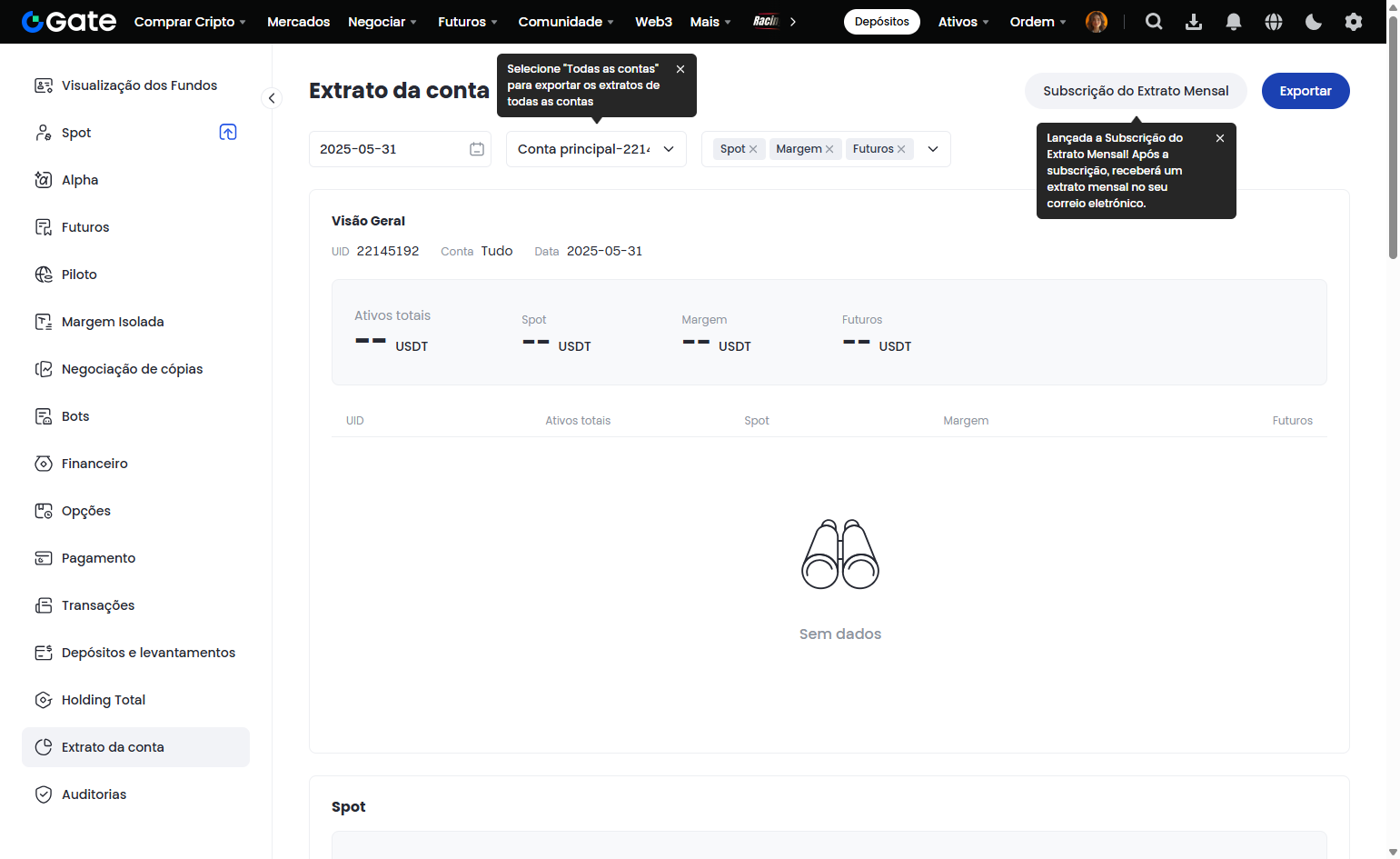Remove the Margem filter tag
This screenshot has width=1400, height=859.
[x=829, y=149]
